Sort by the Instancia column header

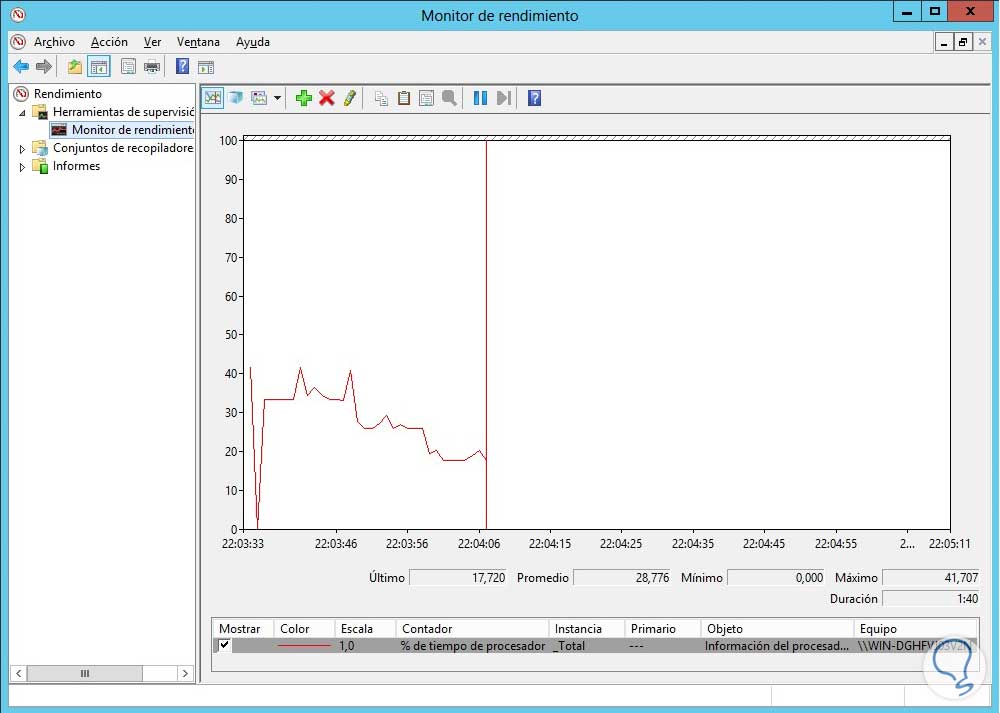pyautogui.click(x=587, y=628)
